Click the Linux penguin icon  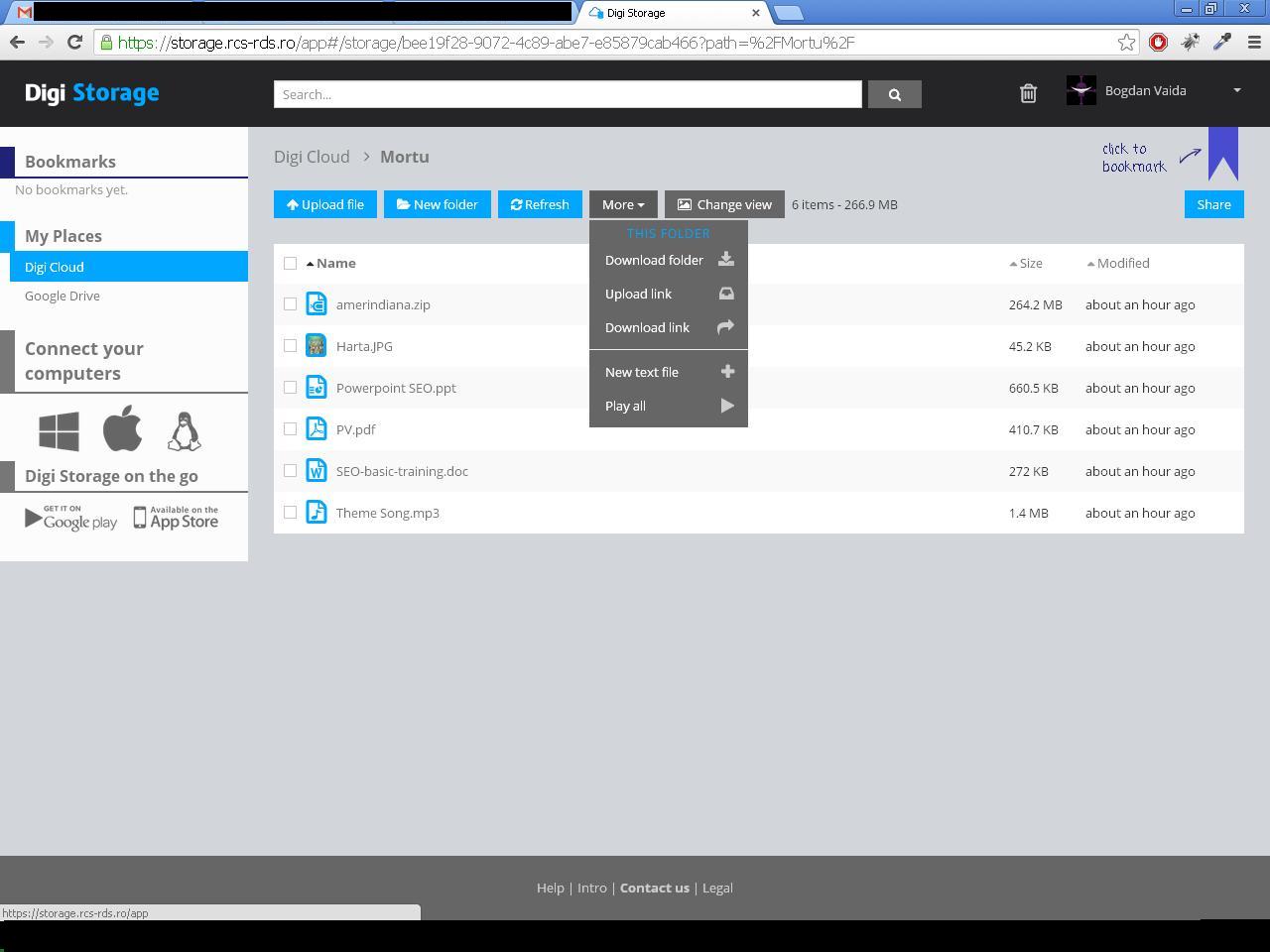185,431
